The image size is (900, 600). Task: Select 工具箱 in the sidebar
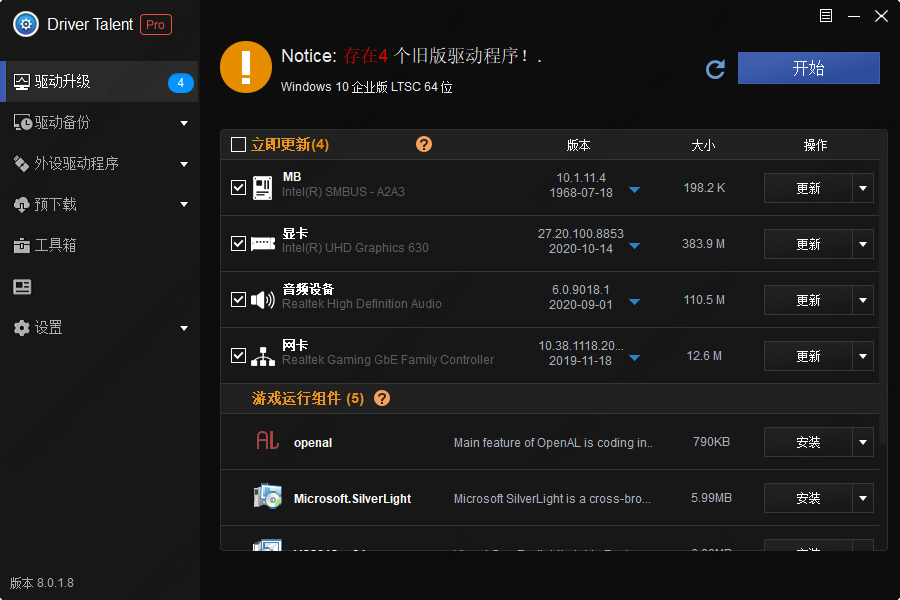pos(99,246)
